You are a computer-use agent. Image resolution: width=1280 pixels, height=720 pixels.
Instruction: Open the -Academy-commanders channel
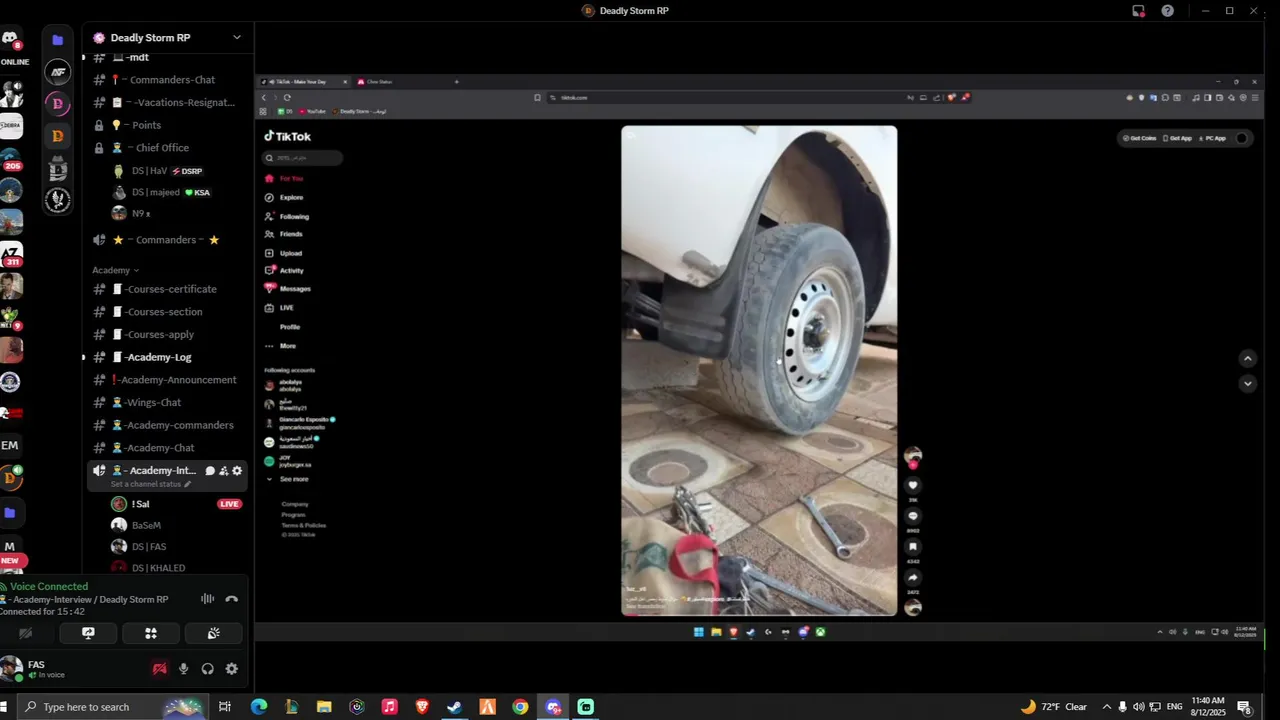pos(168,425)
